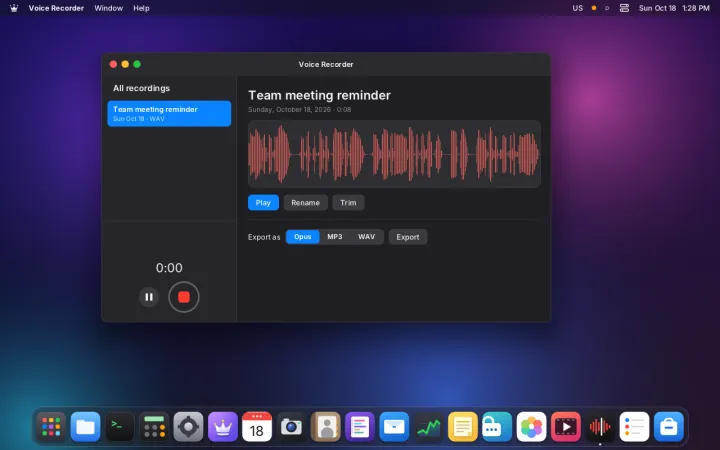Click the 0:00 recording timer
Viewport: 720px width, 450px height.
[169, 268]
